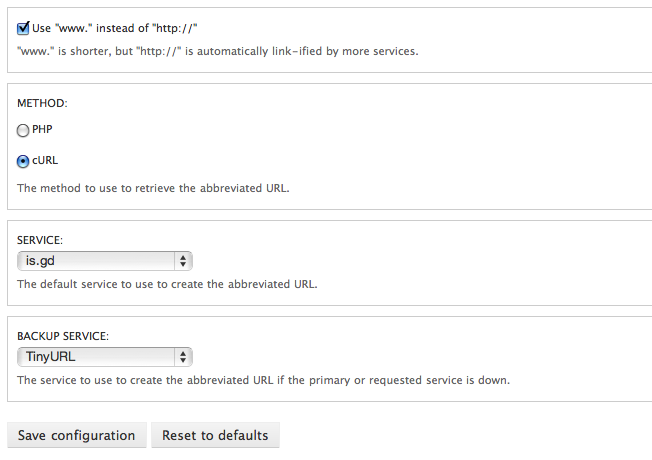Select the cURL radio button
Viewport: 652px width, 460px height.
(24, 161)
